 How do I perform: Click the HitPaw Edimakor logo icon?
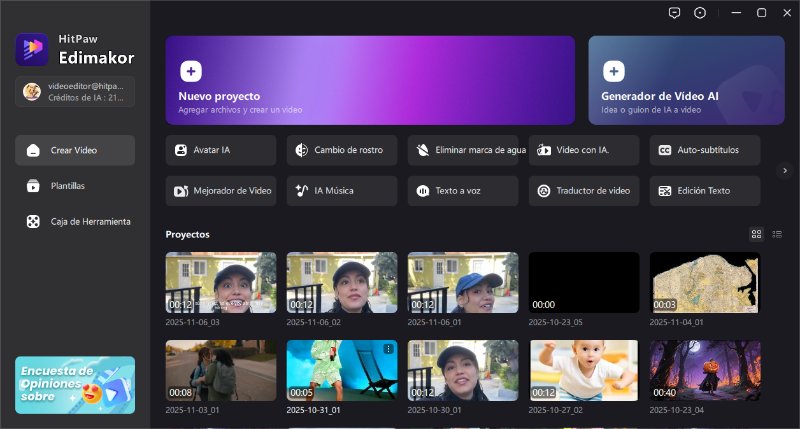32,49
